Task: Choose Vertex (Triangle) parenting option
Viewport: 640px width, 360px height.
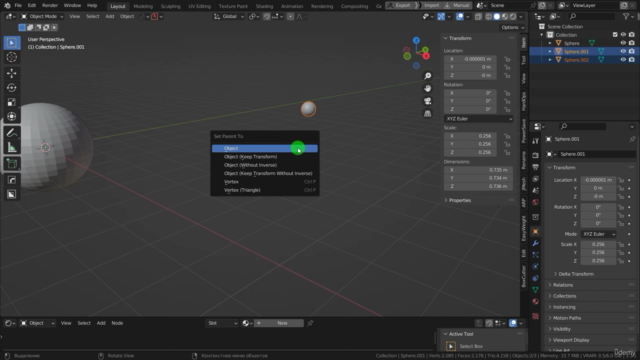Action: tap(264, 190)
